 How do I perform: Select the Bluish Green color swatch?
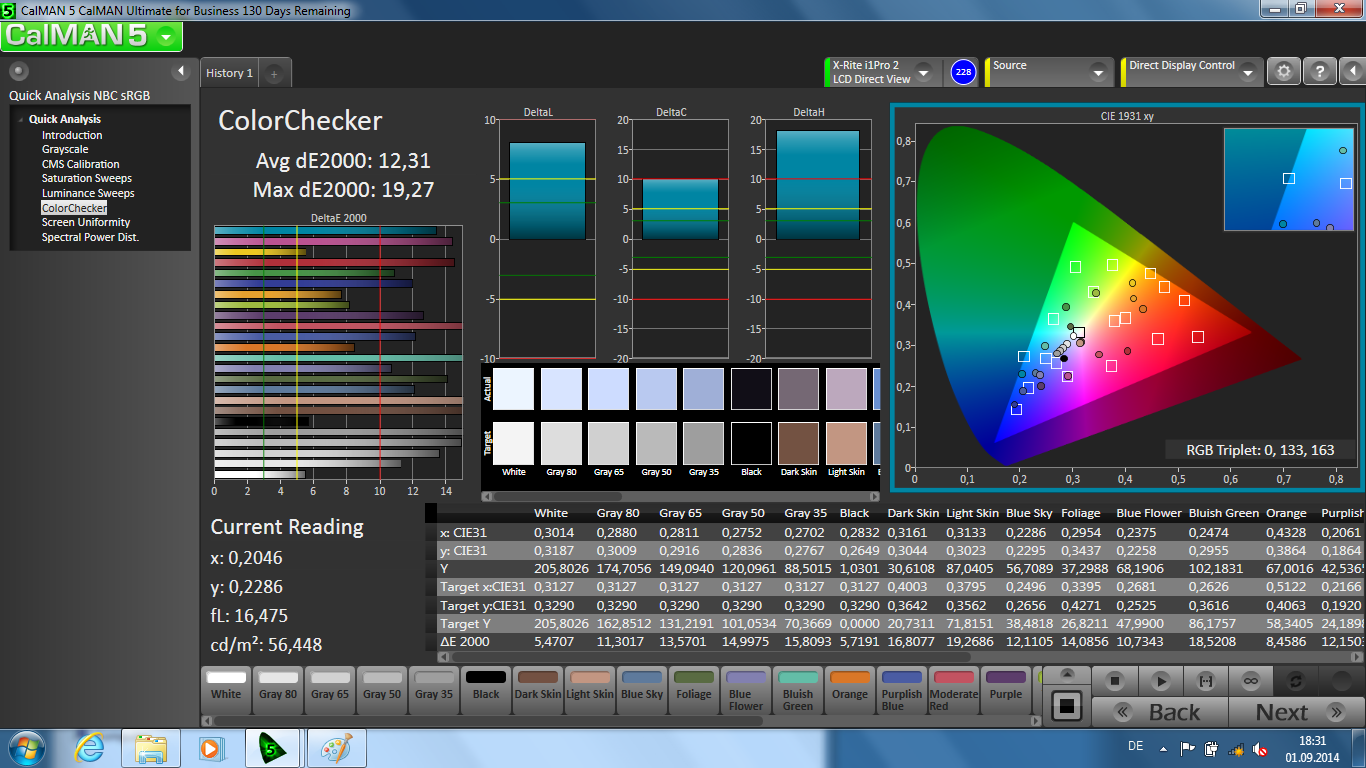pos(798,688)
